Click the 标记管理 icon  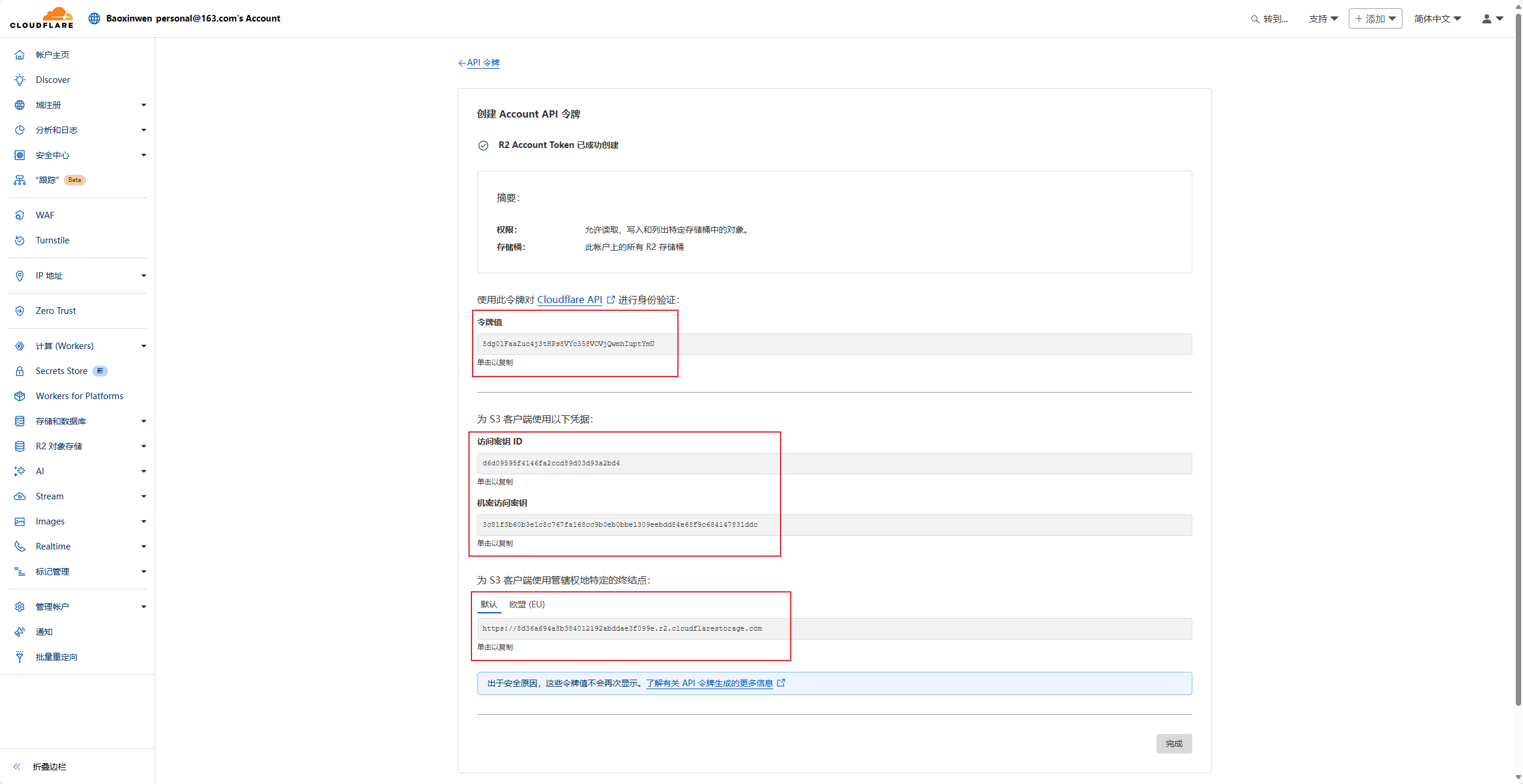click(20, 572)
